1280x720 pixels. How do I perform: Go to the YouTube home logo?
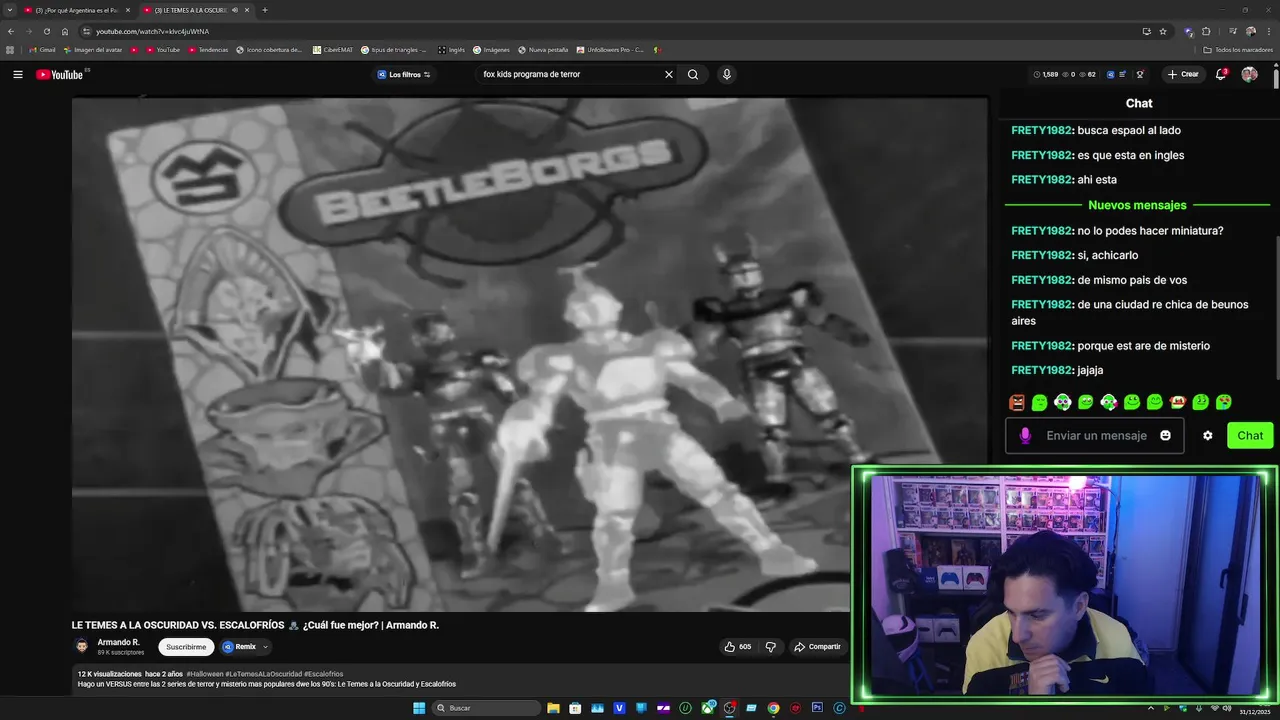60,74
